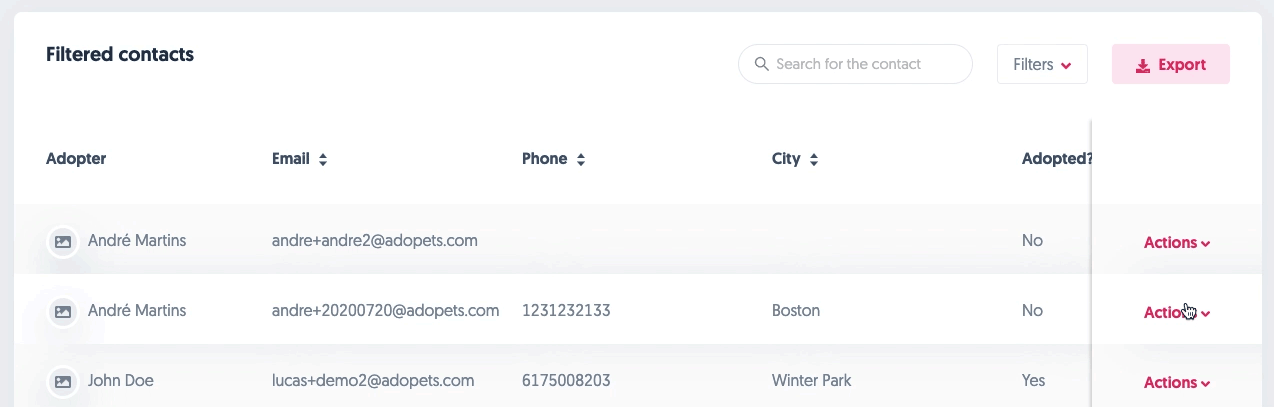Export the filtered contacts
The width and height of the screenshot is (1274, 407).
pos(1170,64)
